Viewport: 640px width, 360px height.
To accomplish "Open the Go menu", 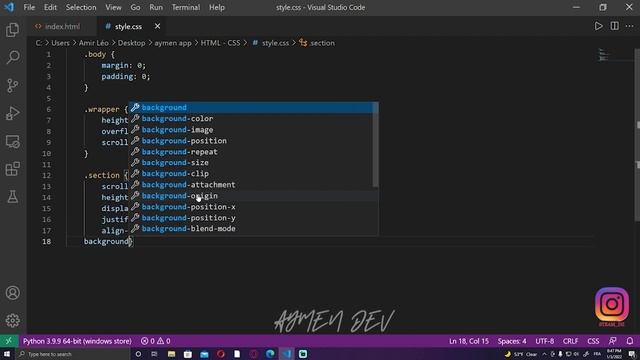I will (135, 7).
